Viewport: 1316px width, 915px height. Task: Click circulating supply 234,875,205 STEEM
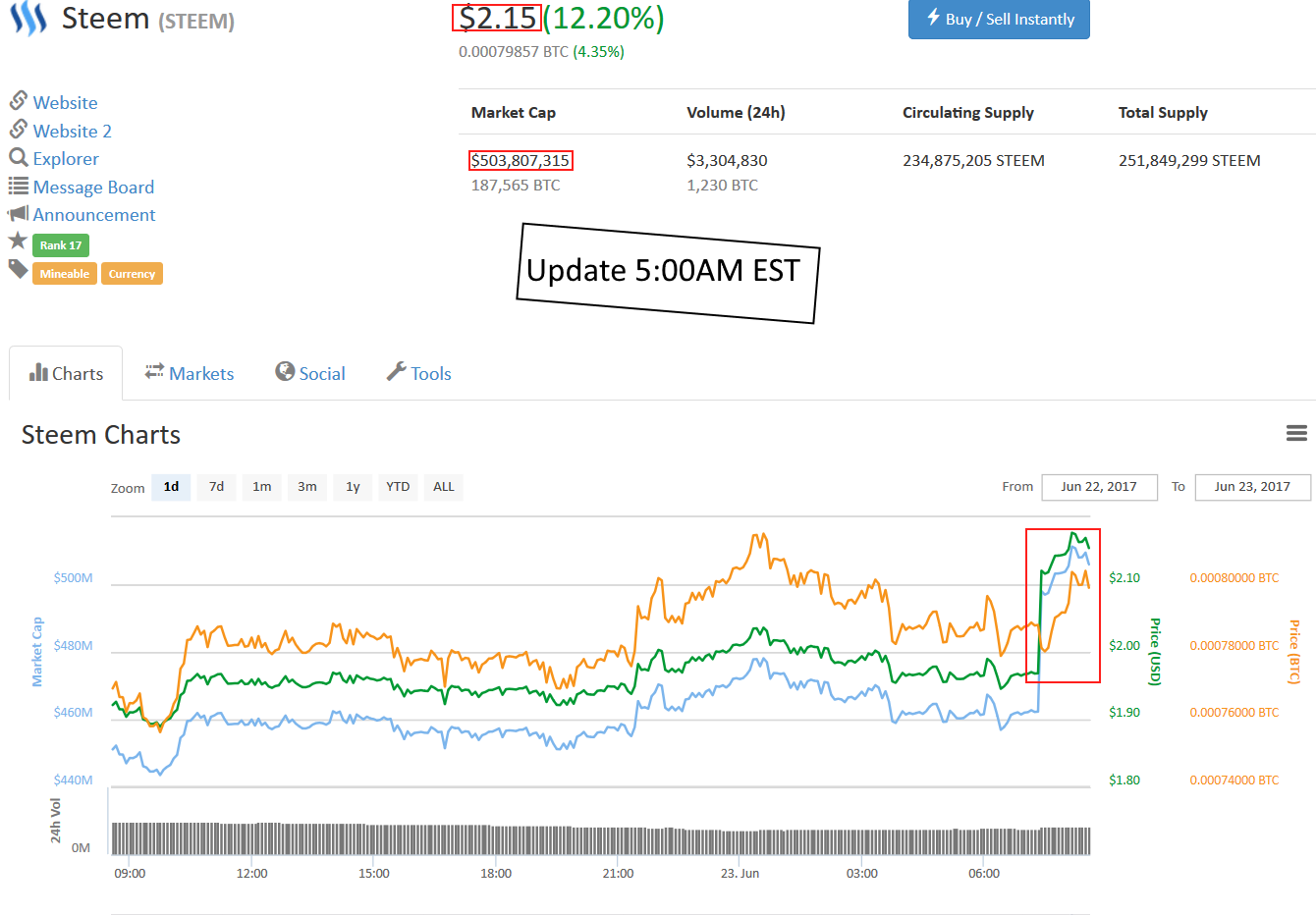[973, 160]
